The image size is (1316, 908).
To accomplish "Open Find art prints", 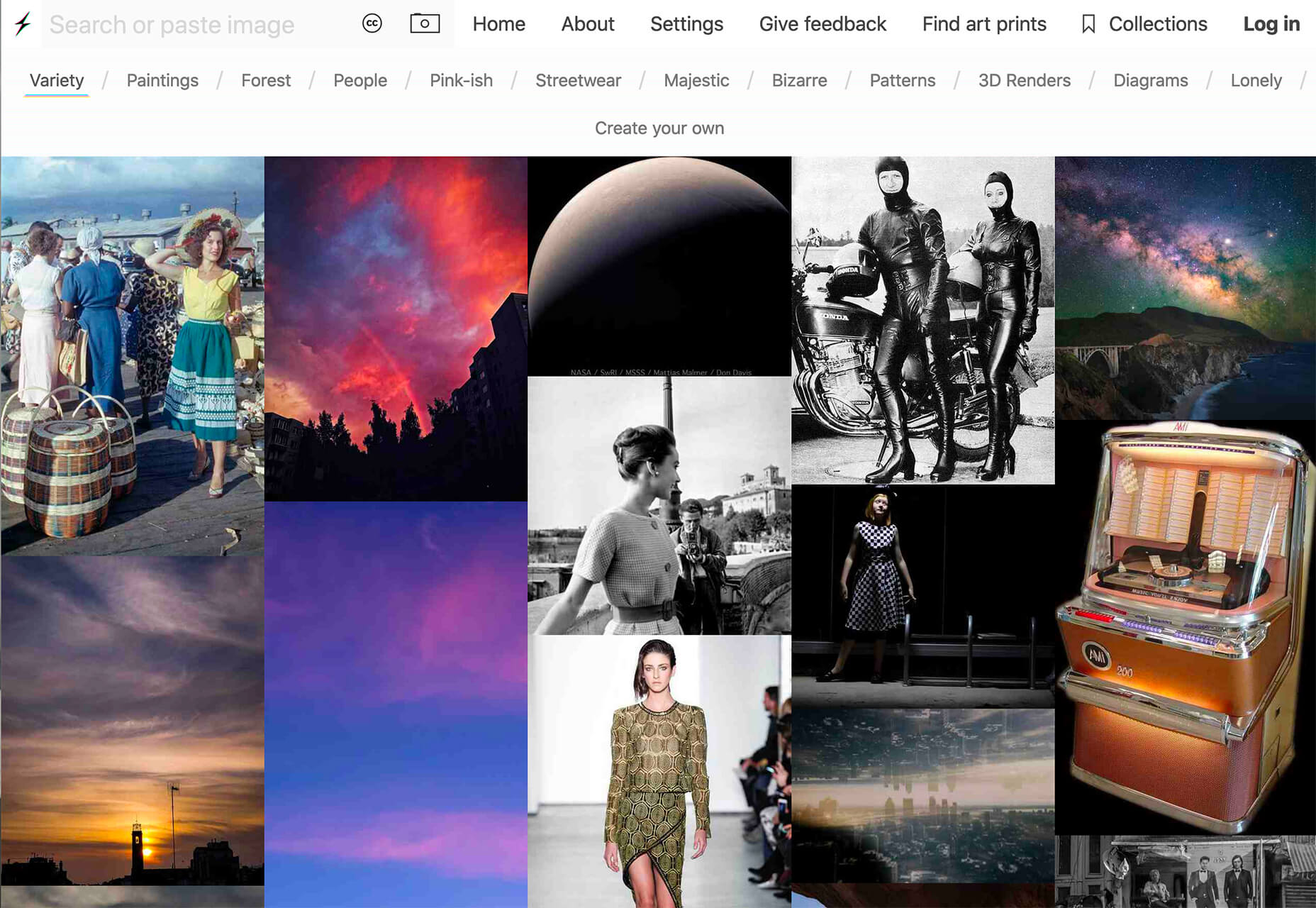I will point(984,24).
